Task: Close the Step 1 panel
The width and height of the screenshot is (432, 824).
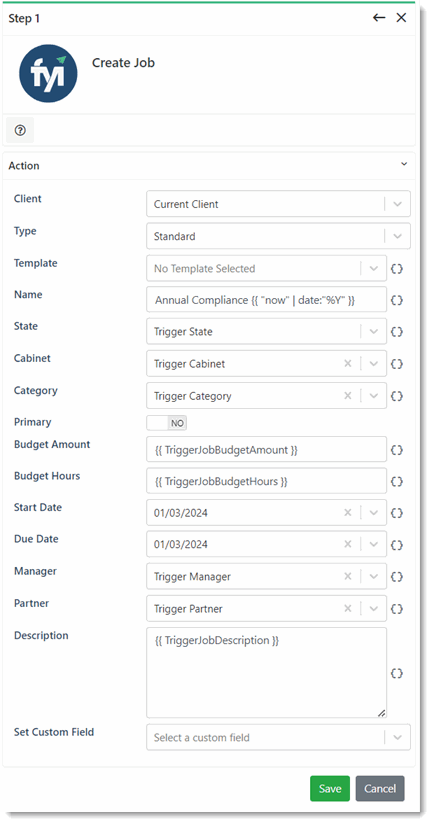Action: (402, 18)
